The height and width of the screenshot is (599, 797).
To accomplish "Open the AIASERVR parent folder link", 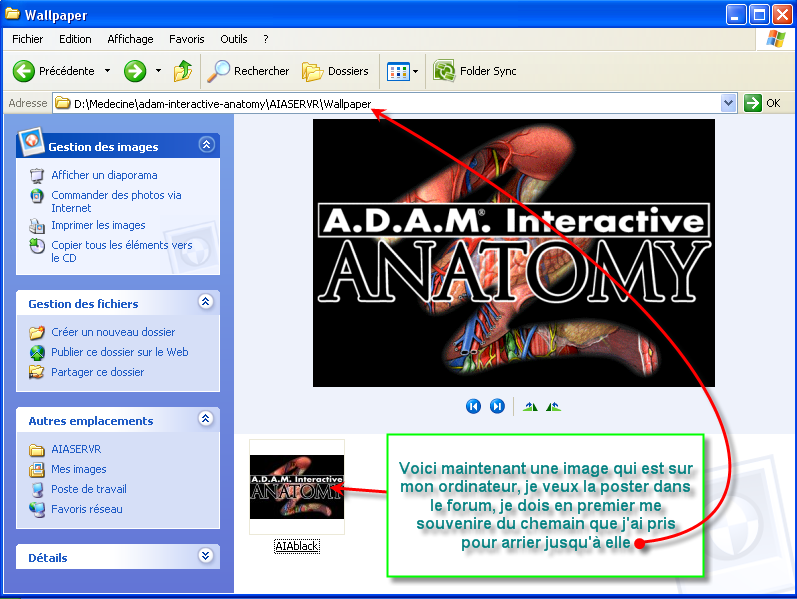I will 76,450.
